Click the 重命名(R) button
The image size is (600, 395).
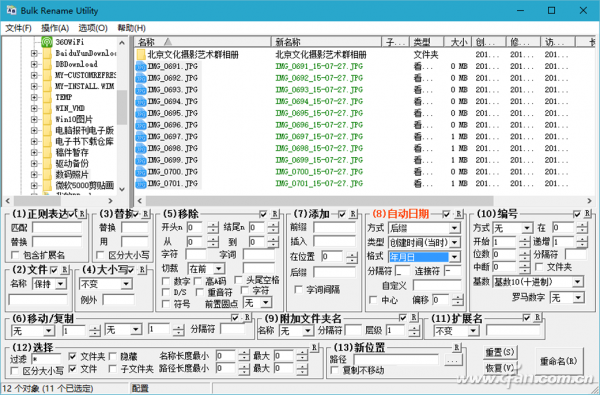pos(559,361)
